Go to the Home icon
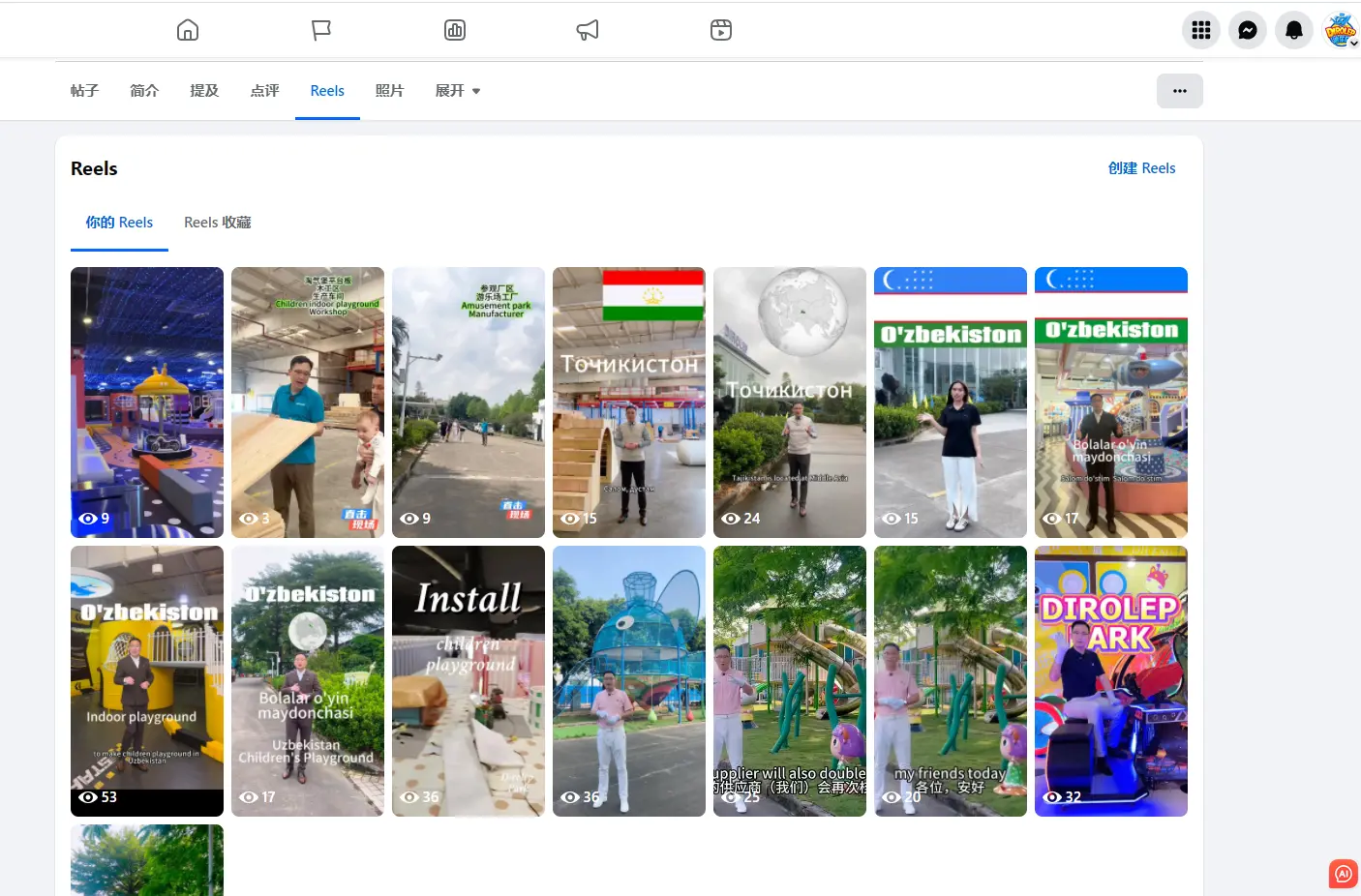Image resolution: width=1361 pixels, height=896 pixels. click(x=188, y=30)
